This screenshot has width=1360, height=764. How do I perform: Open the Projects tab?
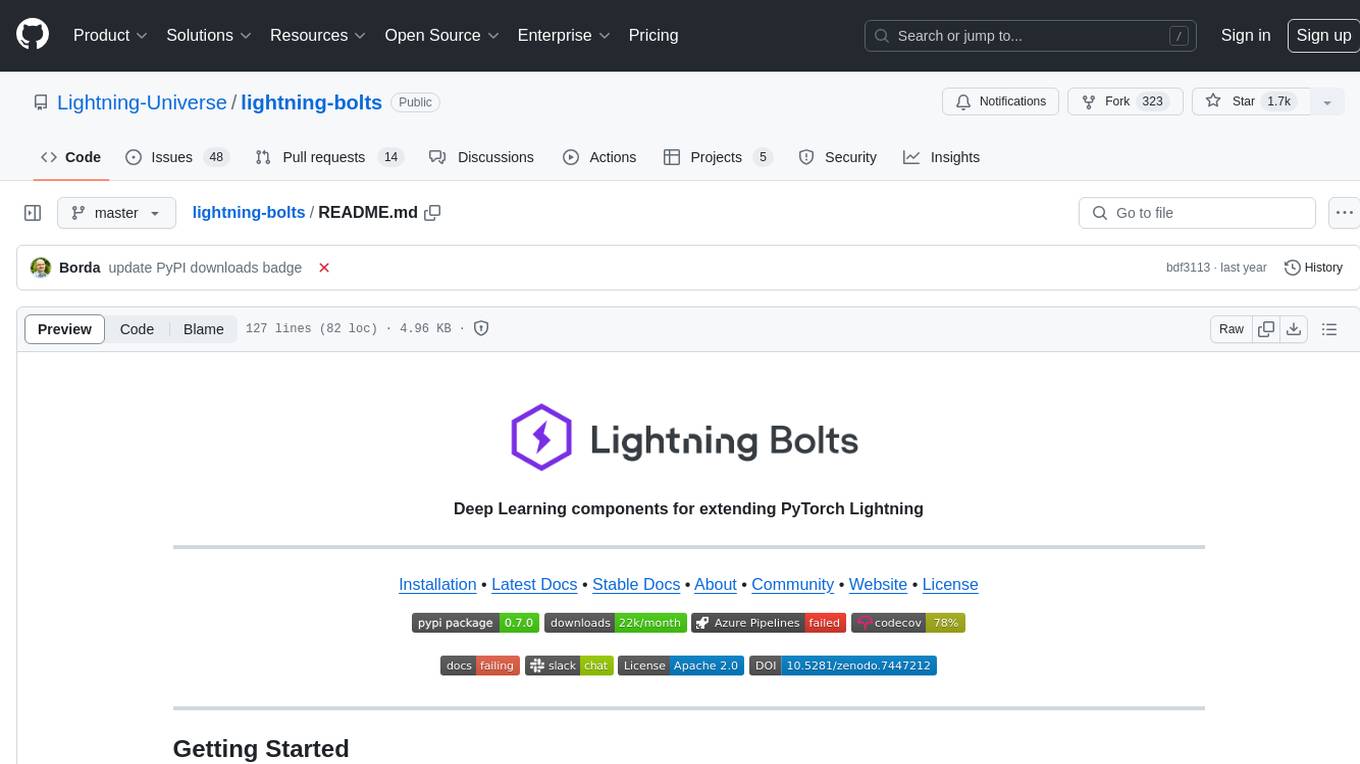(x=718, y=157)
